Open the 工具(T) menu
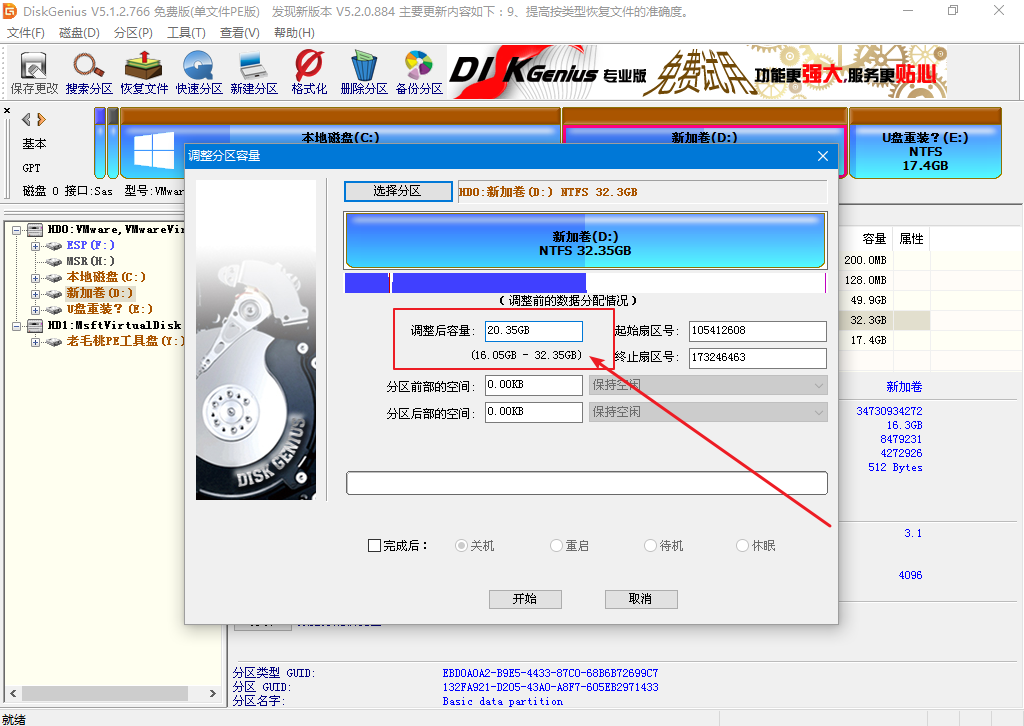The height and width of the screenshot is (726, 1024). click(x=186, y=33)
